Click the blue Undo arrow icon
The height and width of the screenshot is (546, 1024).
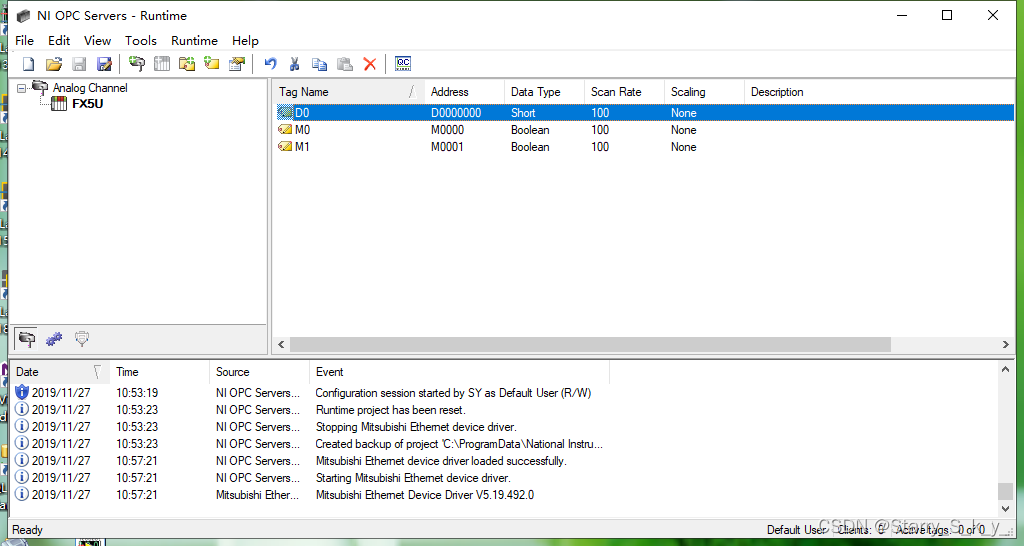coord(270,64)
